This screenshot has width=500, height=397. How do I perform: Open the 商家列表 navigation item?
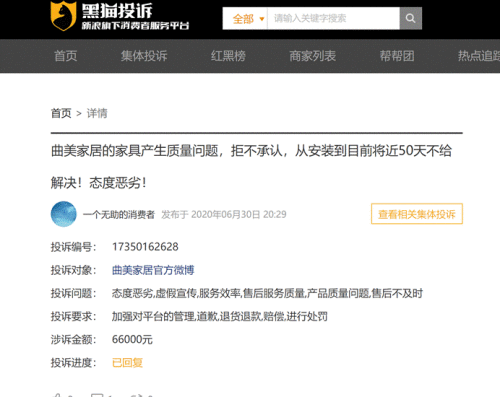pos(312,56)
